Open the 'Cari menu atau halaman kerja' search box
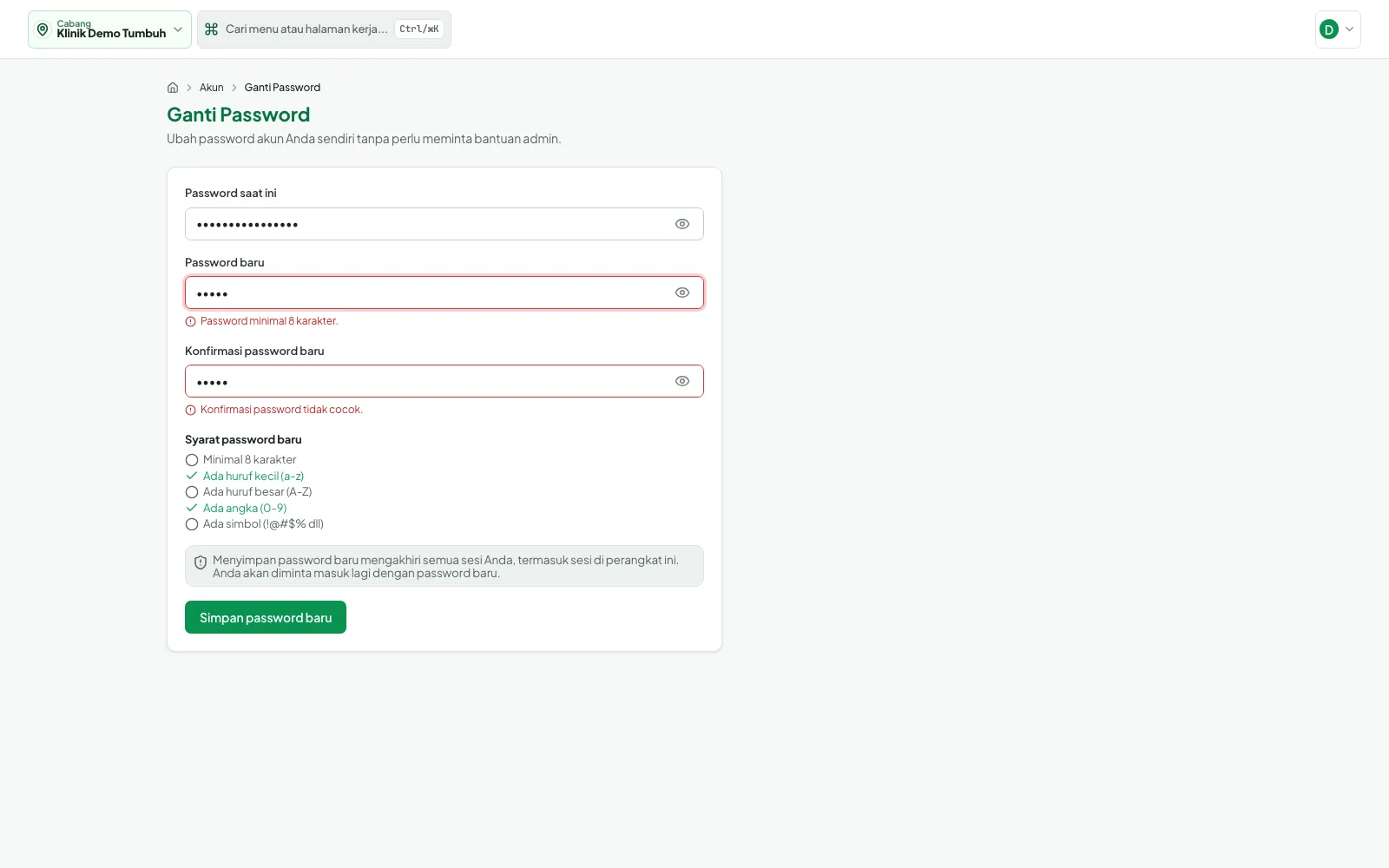Image resolution: width=1389 pixels, height=868 pixels. (x=324, y=30)
